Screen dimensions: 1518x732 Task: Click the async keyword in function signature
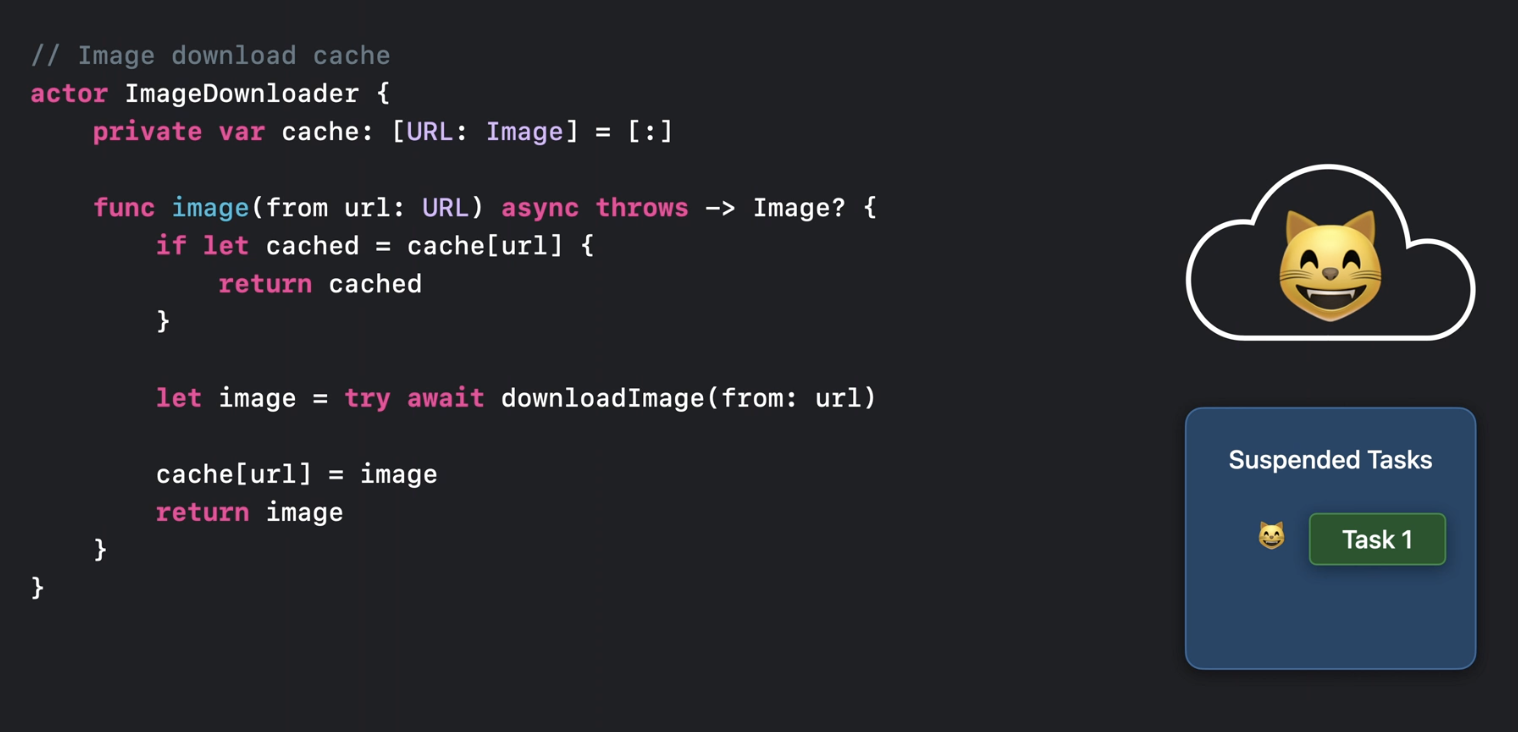tap(540, 207)
